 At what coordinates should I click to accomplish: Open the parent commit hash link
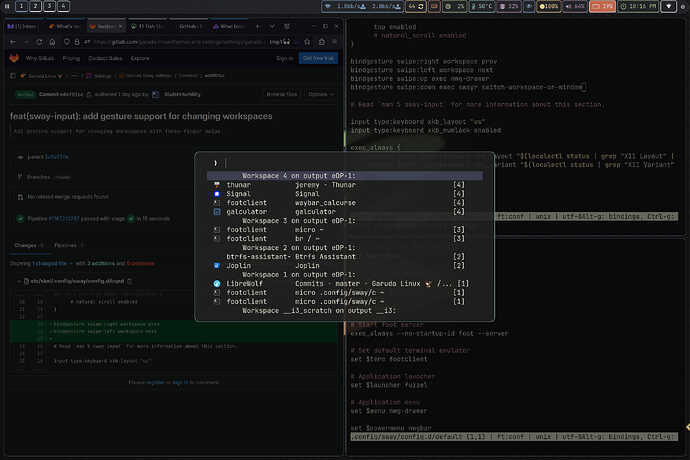pos(57,157)
